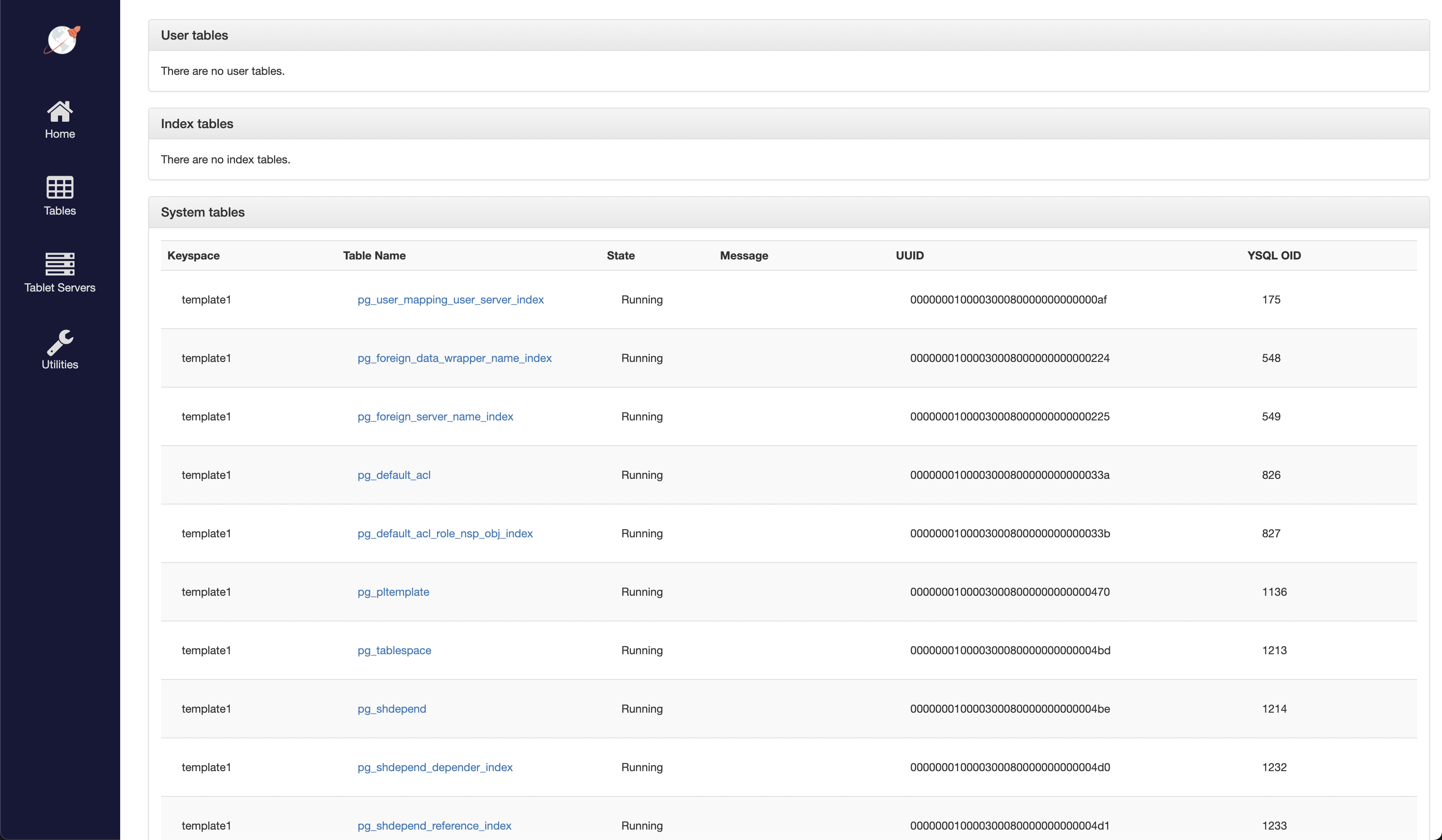The height and width of the screenshot is (840, 1442).
Task: Open pg_foreign_server_name_index table details
Action: coord(435,416)
